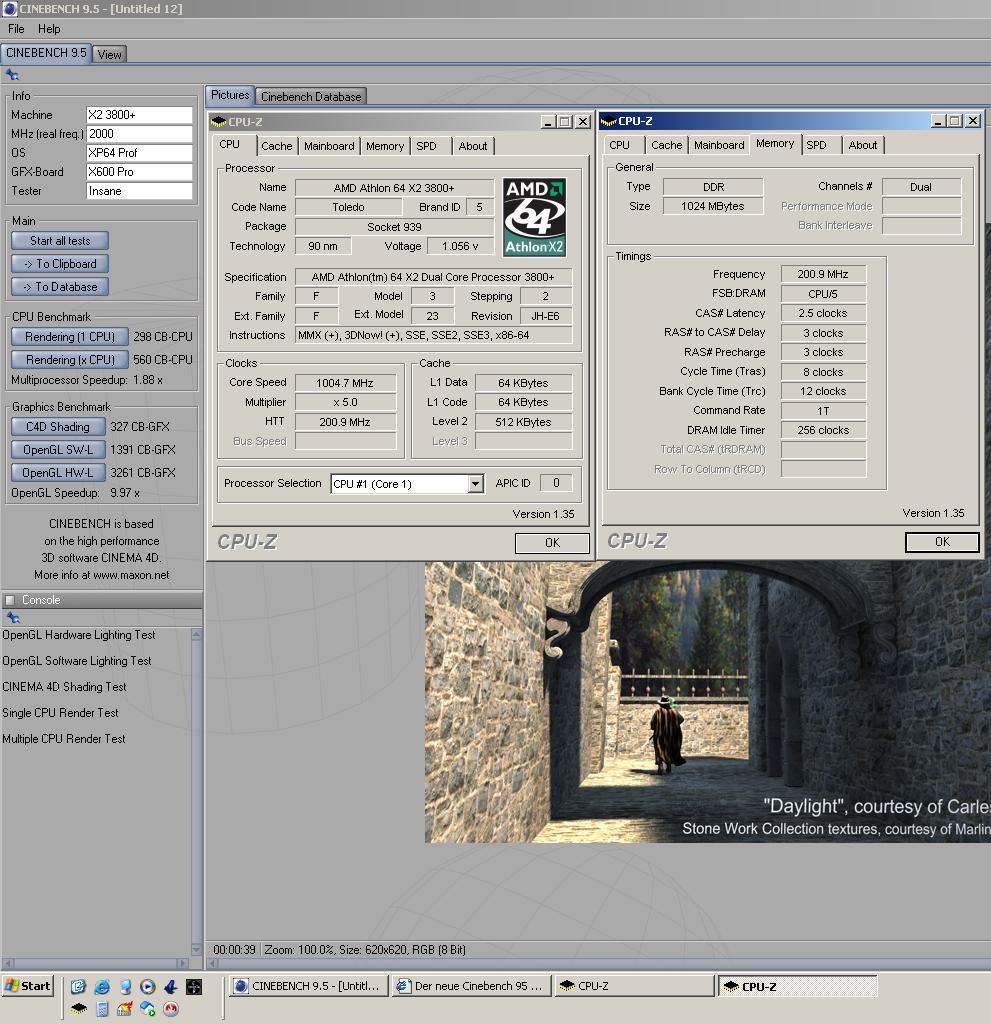This screenshot has height=1024, width=991.
Task: Run the Rendering (1 CPU) benchmark
Action: point(69,337)
